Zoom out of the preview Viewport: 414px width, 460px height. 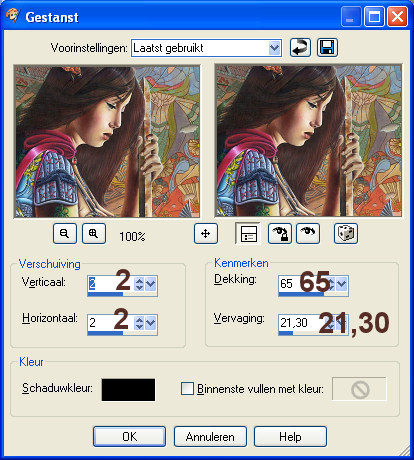(x=65, y=234)
